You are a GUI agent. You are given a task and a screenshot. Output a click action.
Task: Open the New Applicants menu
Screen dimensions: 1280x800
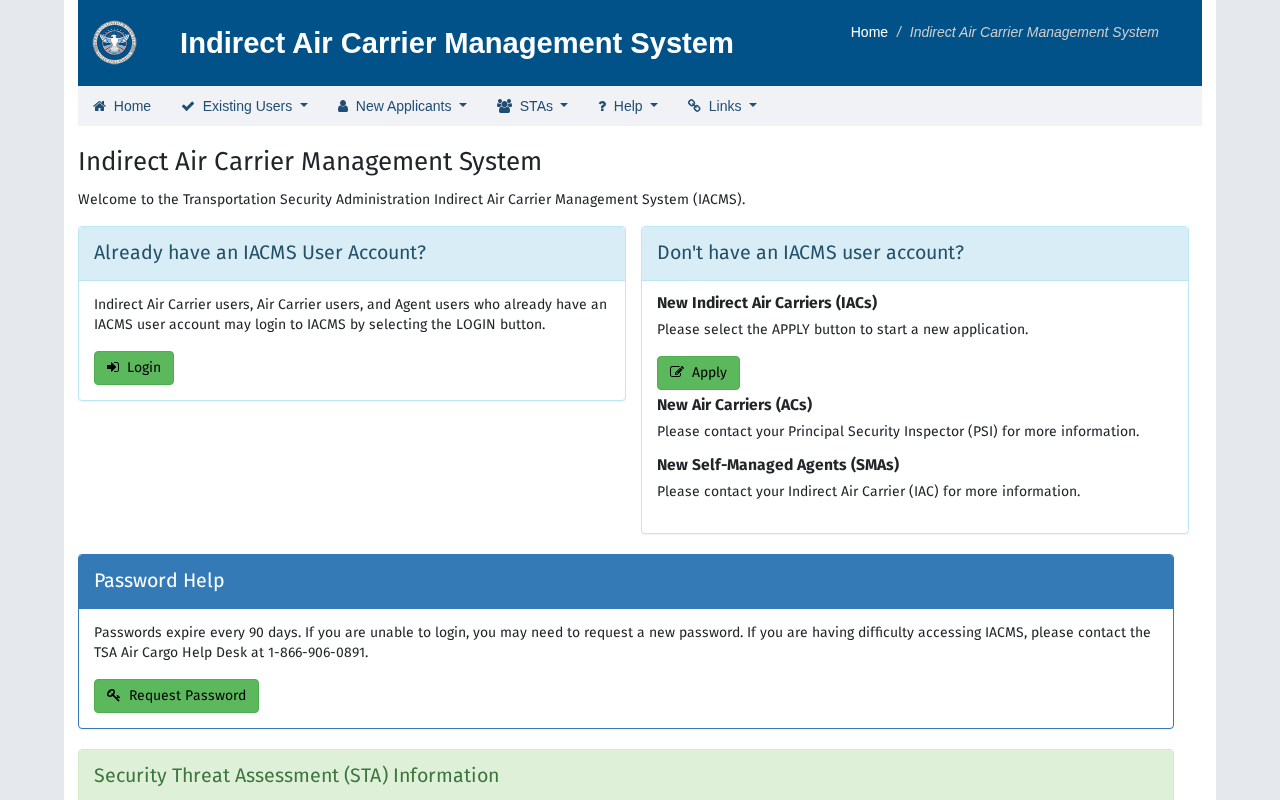402,106
